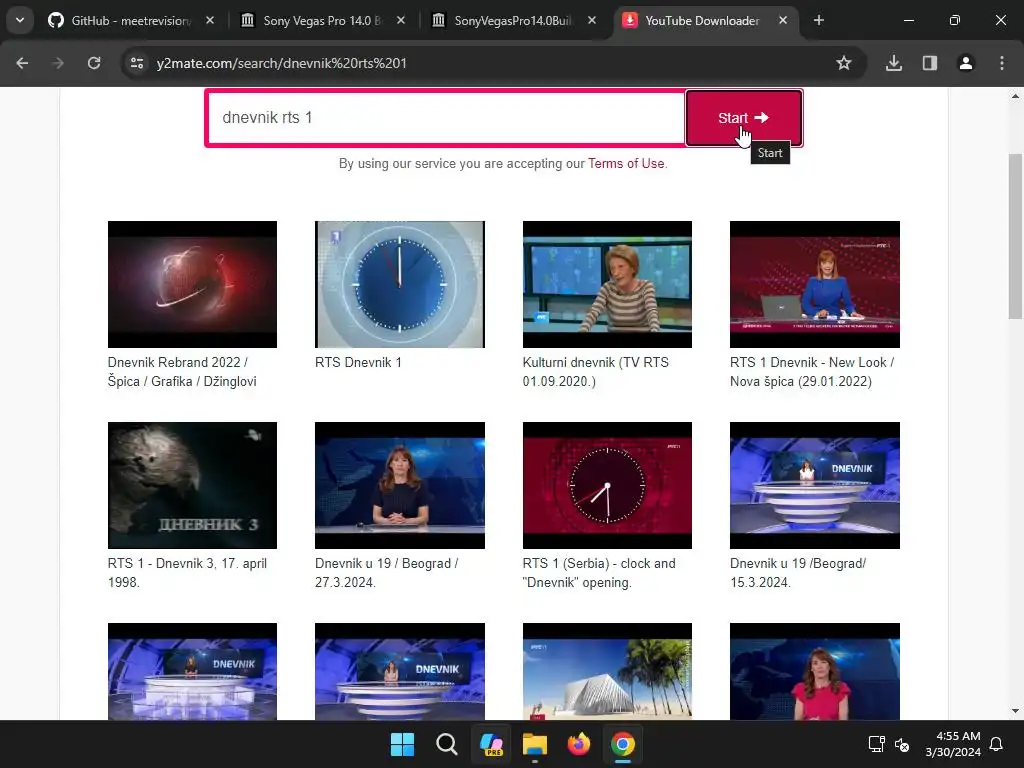The image size is (1024, 768).
Task: Open the Chrome downloads icon
Action: pos(894,63)
